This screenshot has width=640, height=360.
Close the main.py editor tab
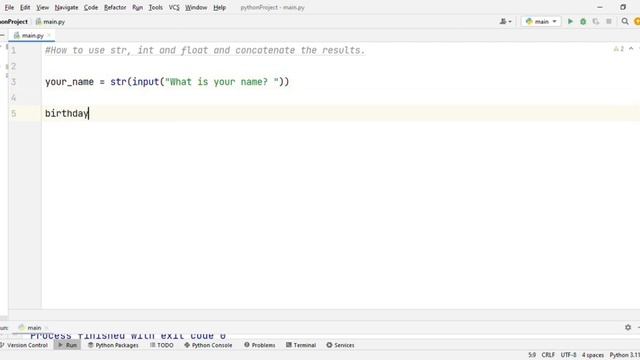coord(49,36)
